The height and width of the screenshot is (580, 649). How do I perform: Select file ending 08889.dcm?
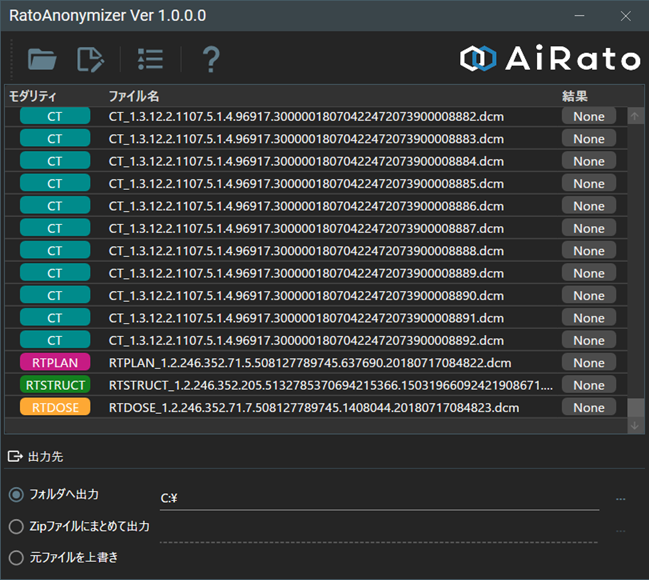[306, 273]
